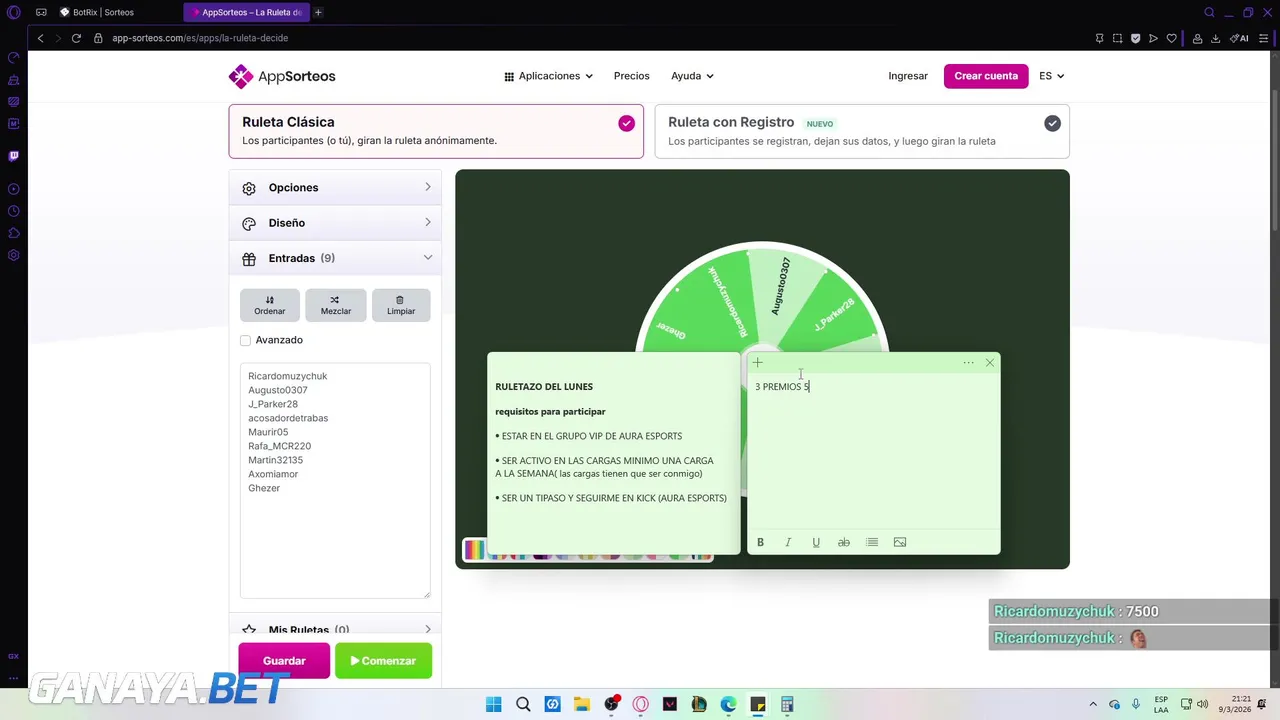This screenshot has width=1280, height=720.
Task: Toggle underline in the sticky note
Action: [x=816, y=542]
